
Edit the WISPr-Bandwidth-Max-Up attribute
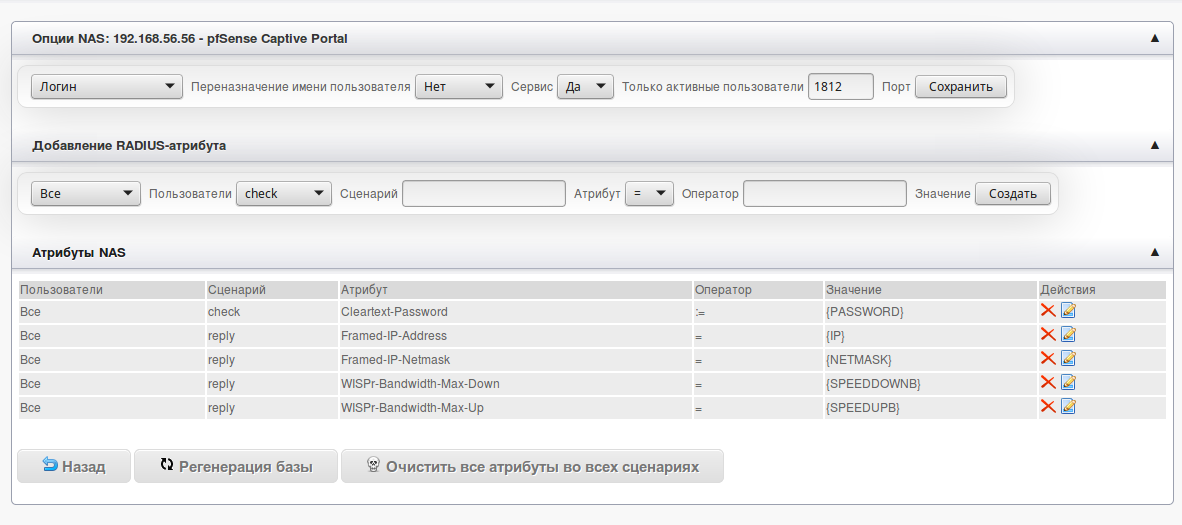pyautogui.click(x=1068, y=407)
